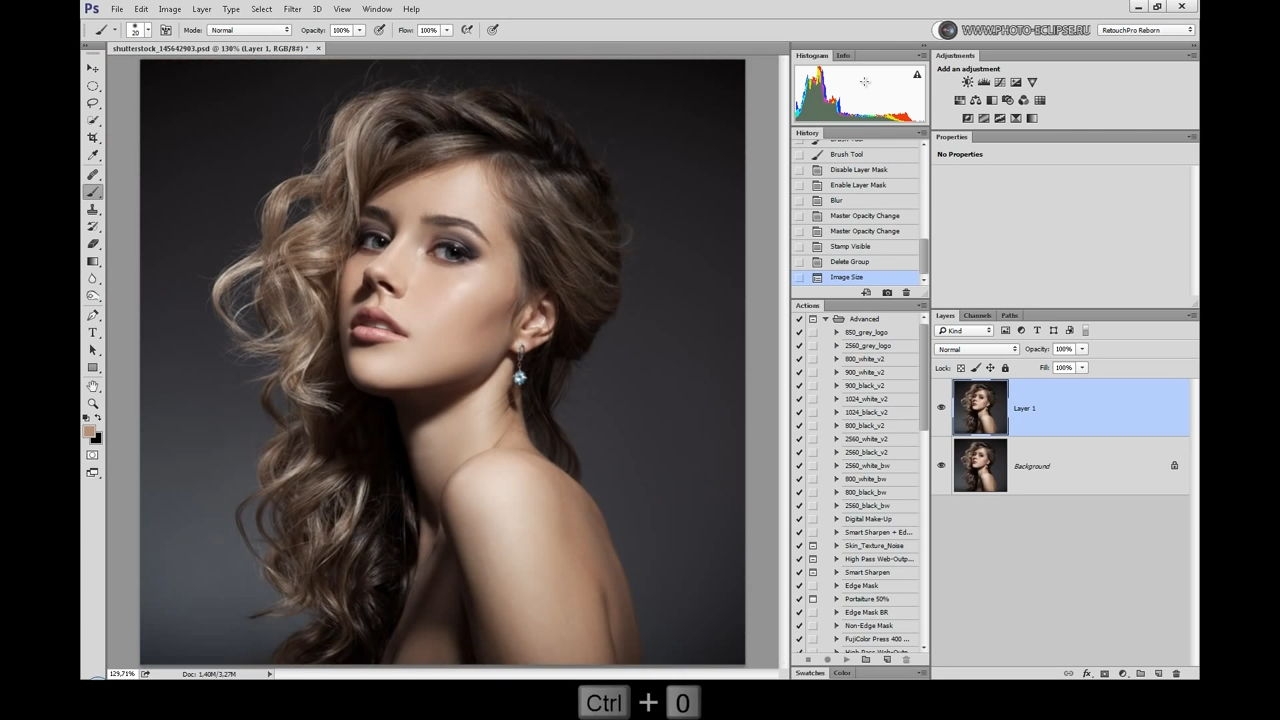The width and height of the screenshot is (1280, 720).
Task: Add a Levels adjustment
Action: 984,82
